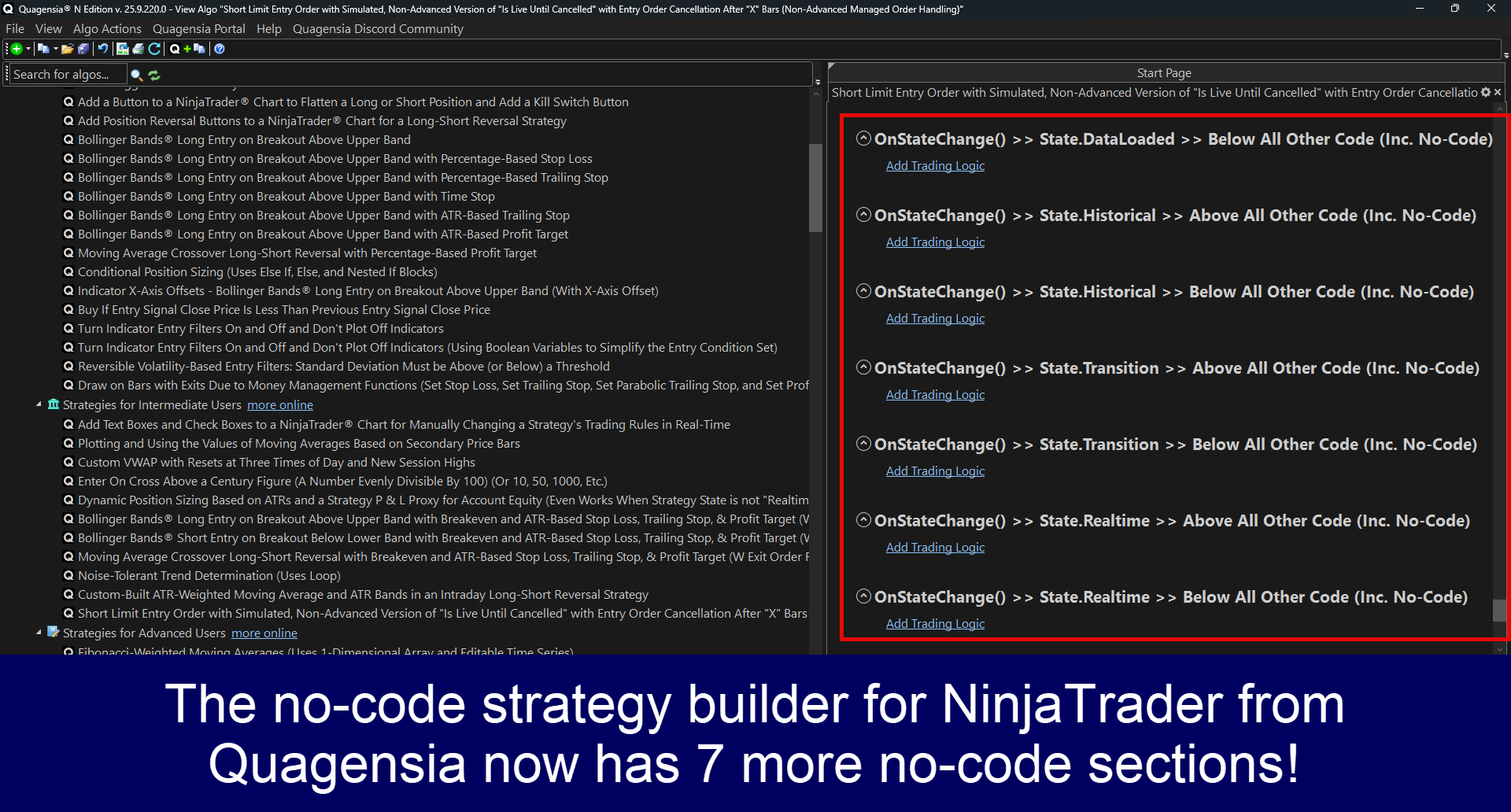Screen dimensions: 1511x812
Task: Collapse the State.Transition Above All Other Code section
Action: tap(863, 367)
